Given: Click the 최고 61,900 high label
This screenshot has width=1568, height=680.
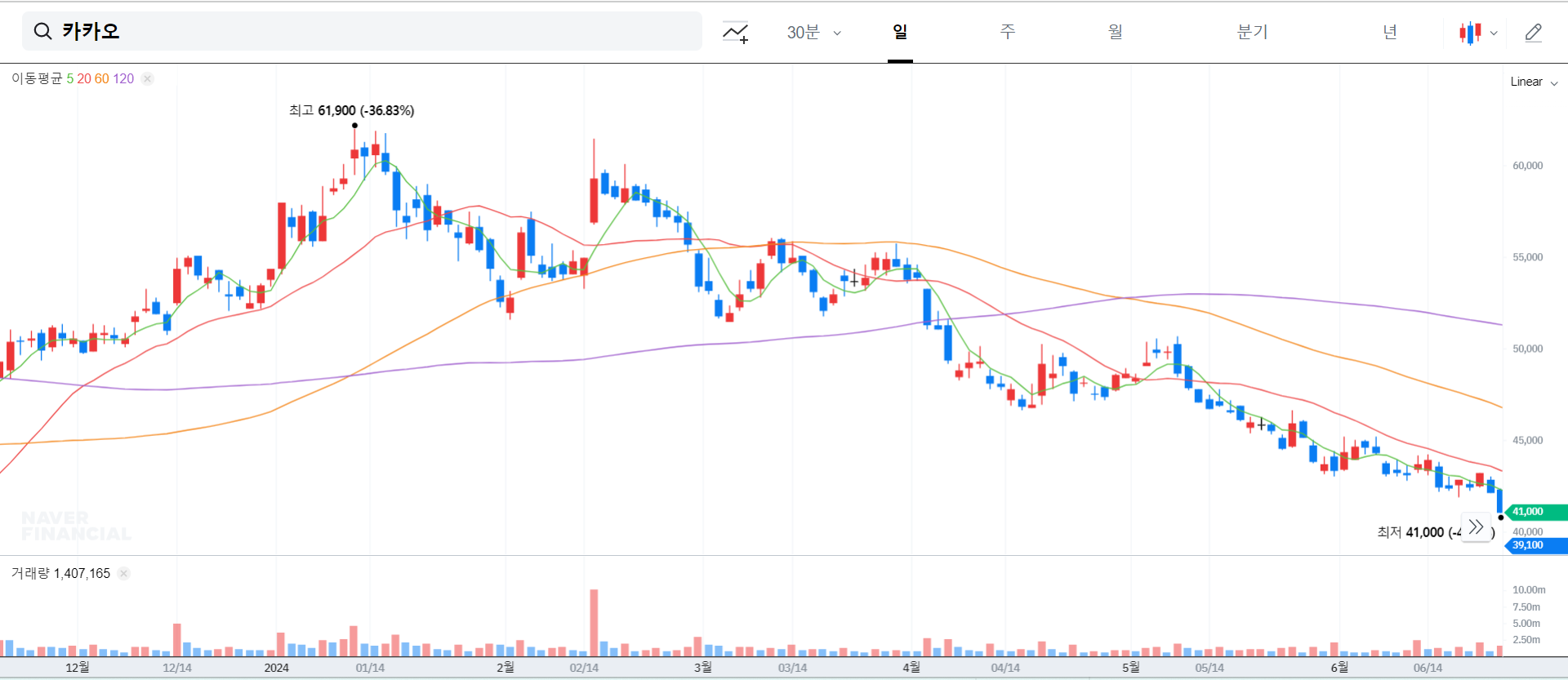Looking at the screenshot, I should (x=351, y=110).
